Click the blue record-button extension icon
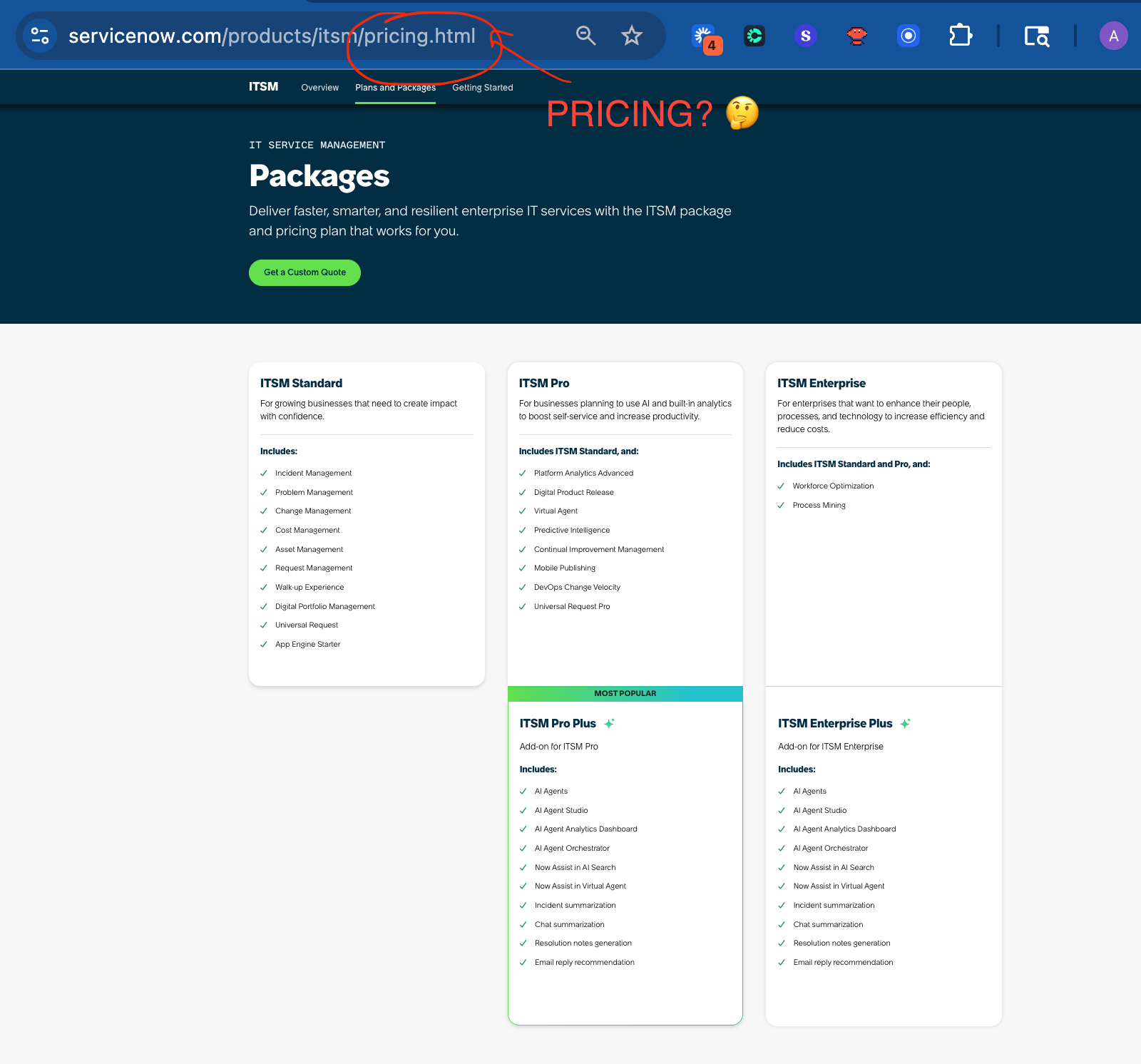Image resolution: width=1141 pixels, height=1064 pixels. (x=908, y=35)
